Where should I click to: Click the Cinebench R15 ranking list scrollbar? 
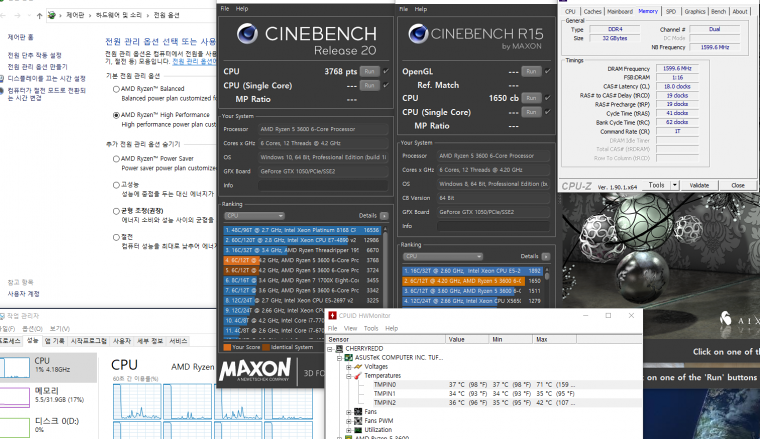point(547,286)
